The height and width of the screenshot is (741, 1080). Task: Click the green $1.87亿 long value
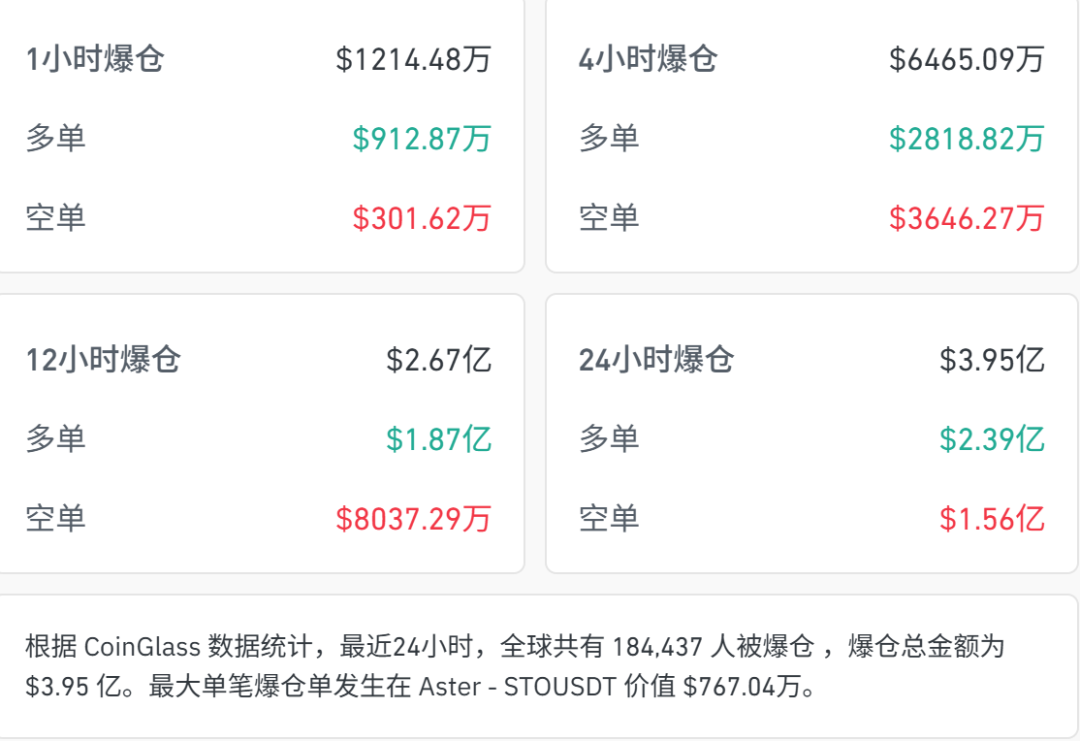tap(439, 438)
